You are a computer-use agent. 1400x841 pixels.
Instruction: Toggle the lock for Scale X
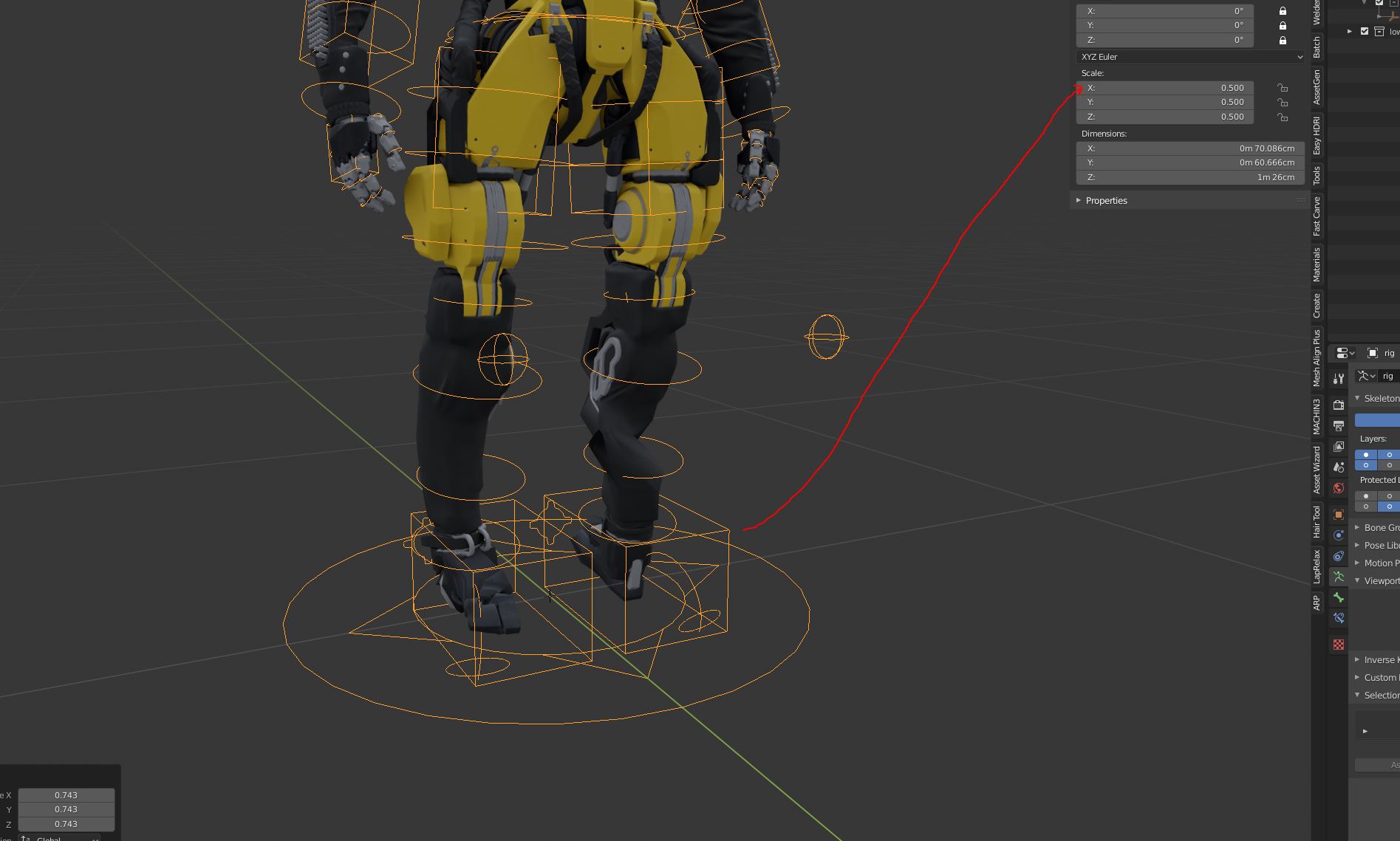(1283, 88)
